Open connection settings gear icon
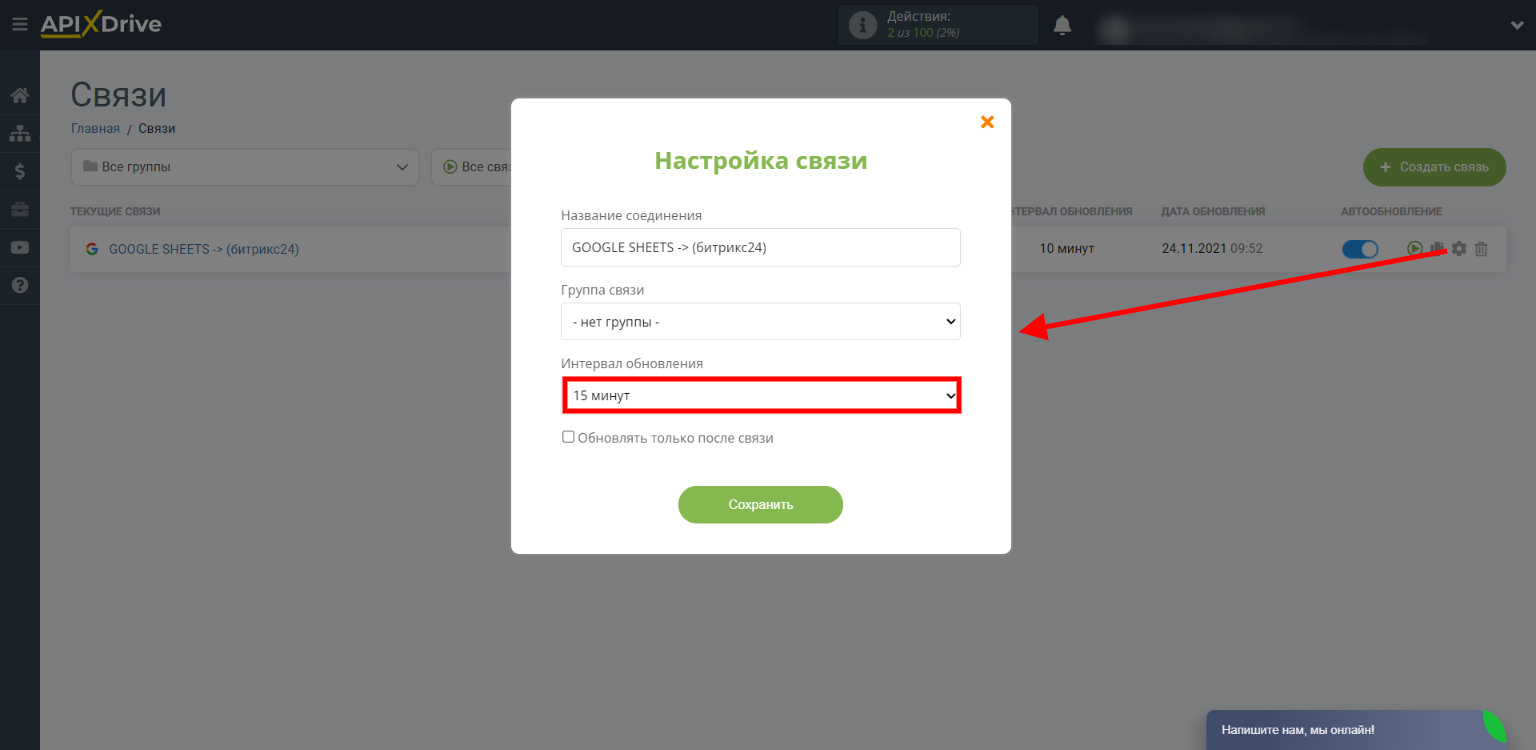The height and width of the screenshot is (750, 1536). [x=1459, y=249]
